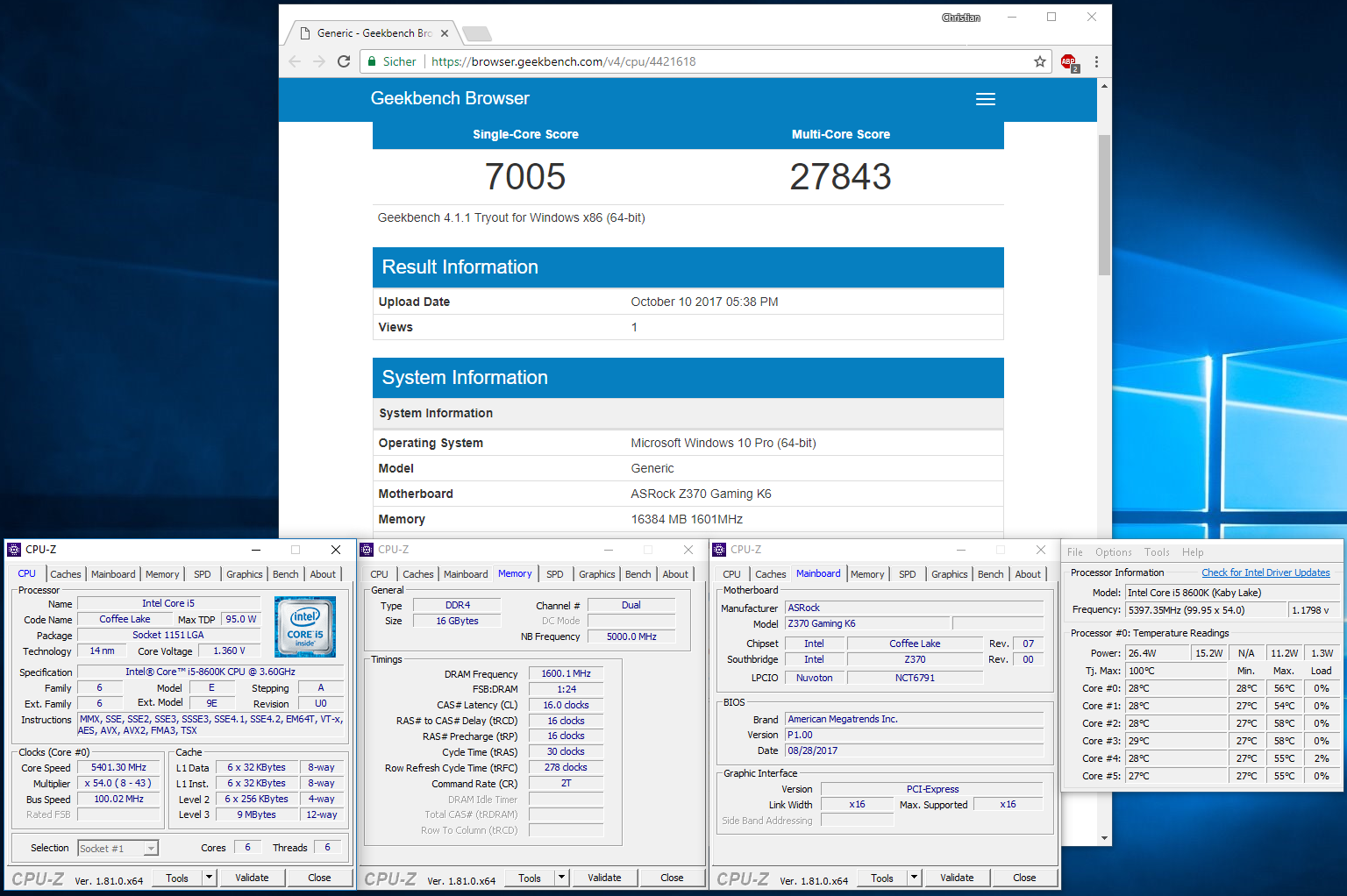Screen dimensions: 1347x896
Task: Click ASRock Z370 Gaming K6 in Geekbench table
Action: [701, 494]
